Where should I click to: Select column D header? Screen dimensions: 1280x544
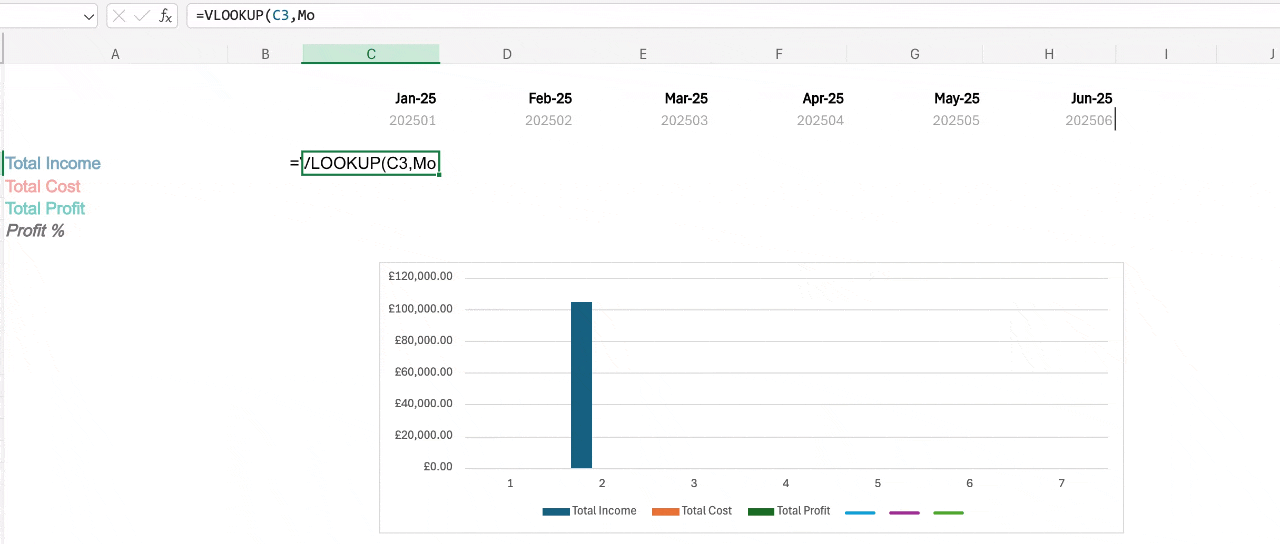tap(507, 54)
